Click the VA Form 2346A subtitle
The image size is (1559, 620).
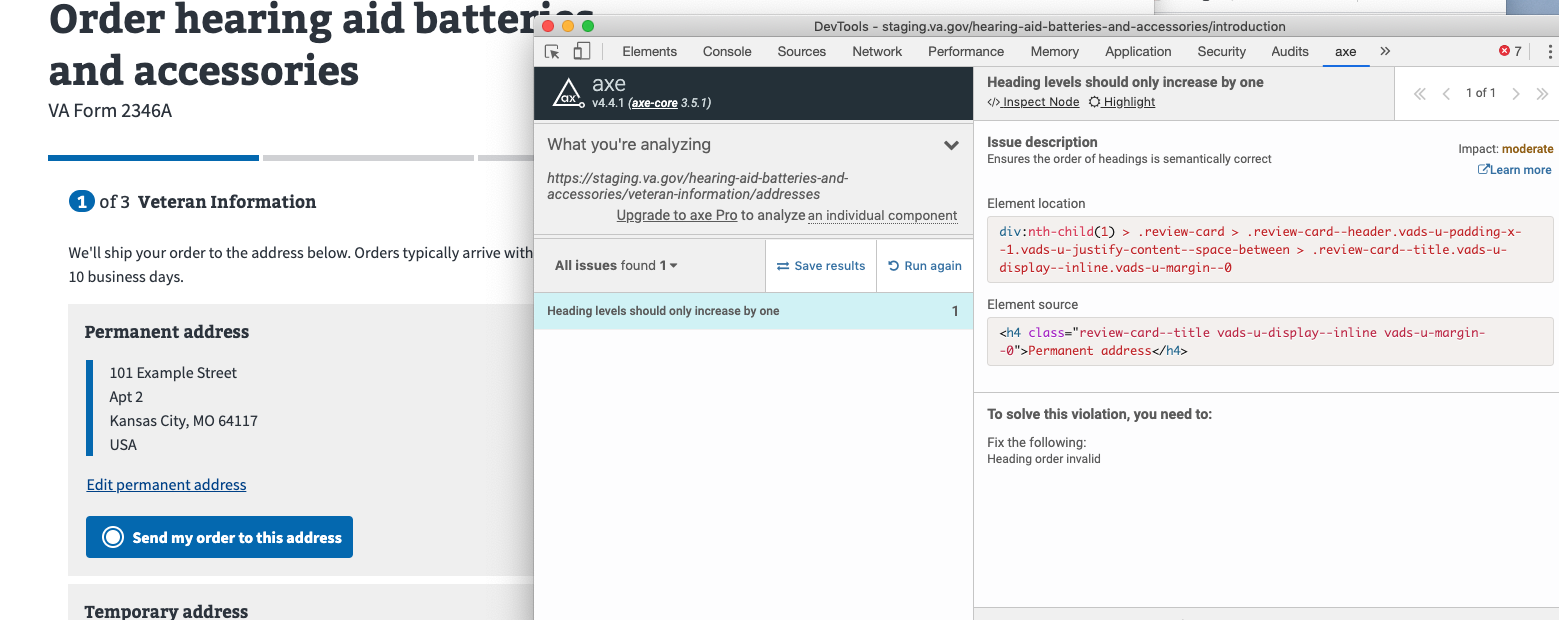(x=110, y=111)
